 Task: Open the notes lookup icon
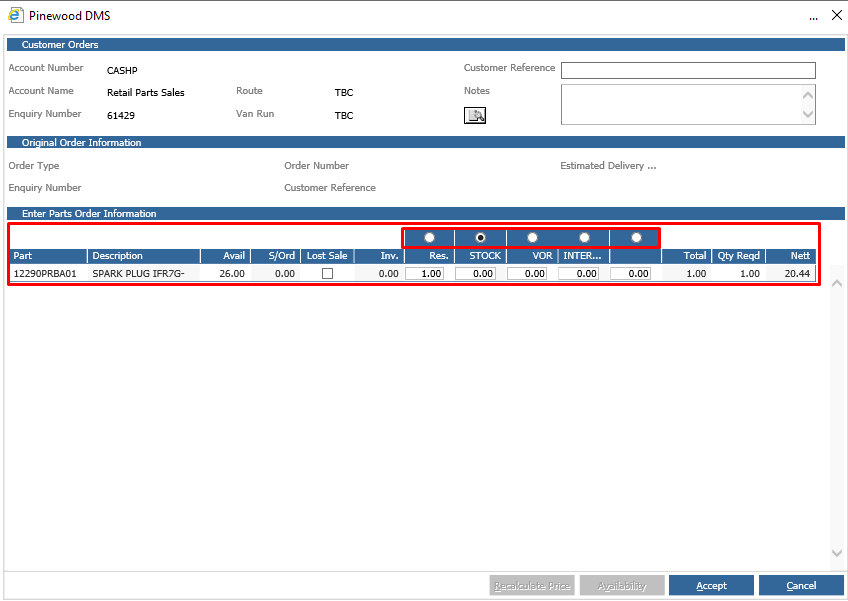(x=474, y=115)
